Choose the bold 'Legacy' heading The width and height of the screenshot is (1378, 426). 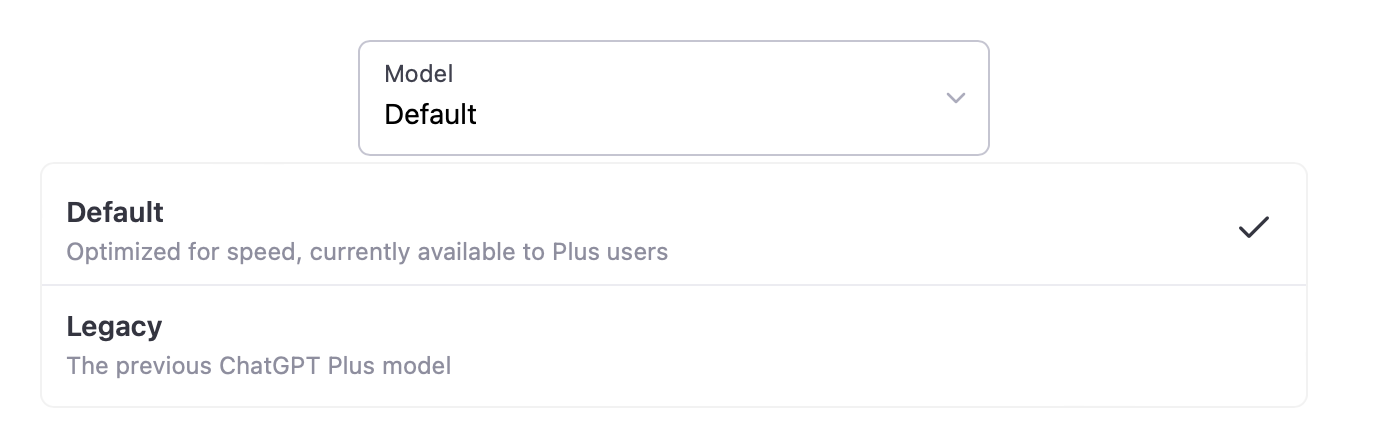[114, 327]
